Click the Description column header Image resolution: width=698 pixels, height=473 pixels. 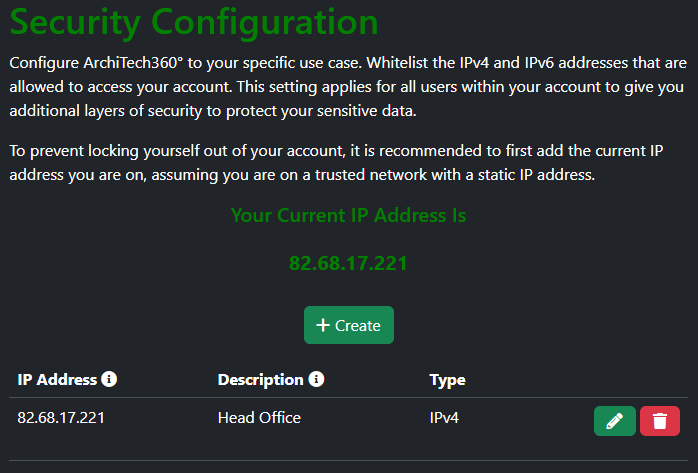click(x=260, y=380)
